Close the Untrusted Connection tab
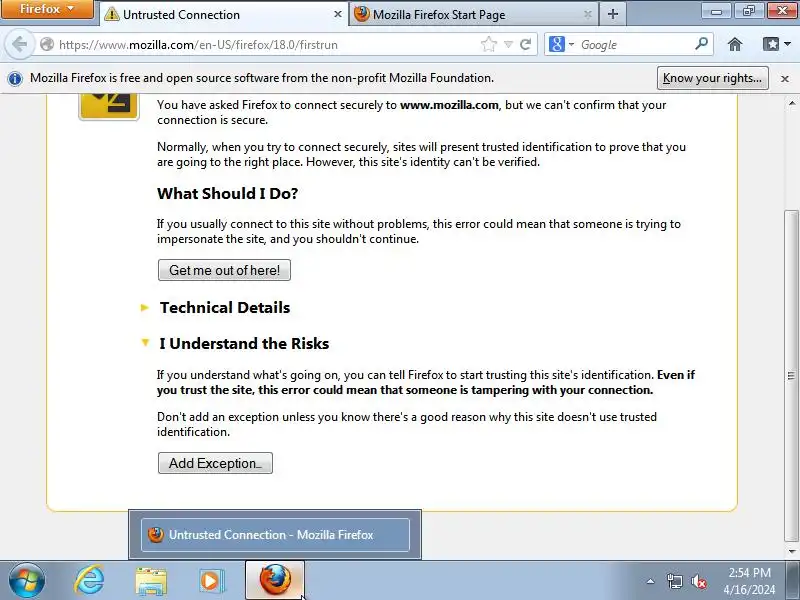Viewport: 800px width, 600px height. click(337, 14)
